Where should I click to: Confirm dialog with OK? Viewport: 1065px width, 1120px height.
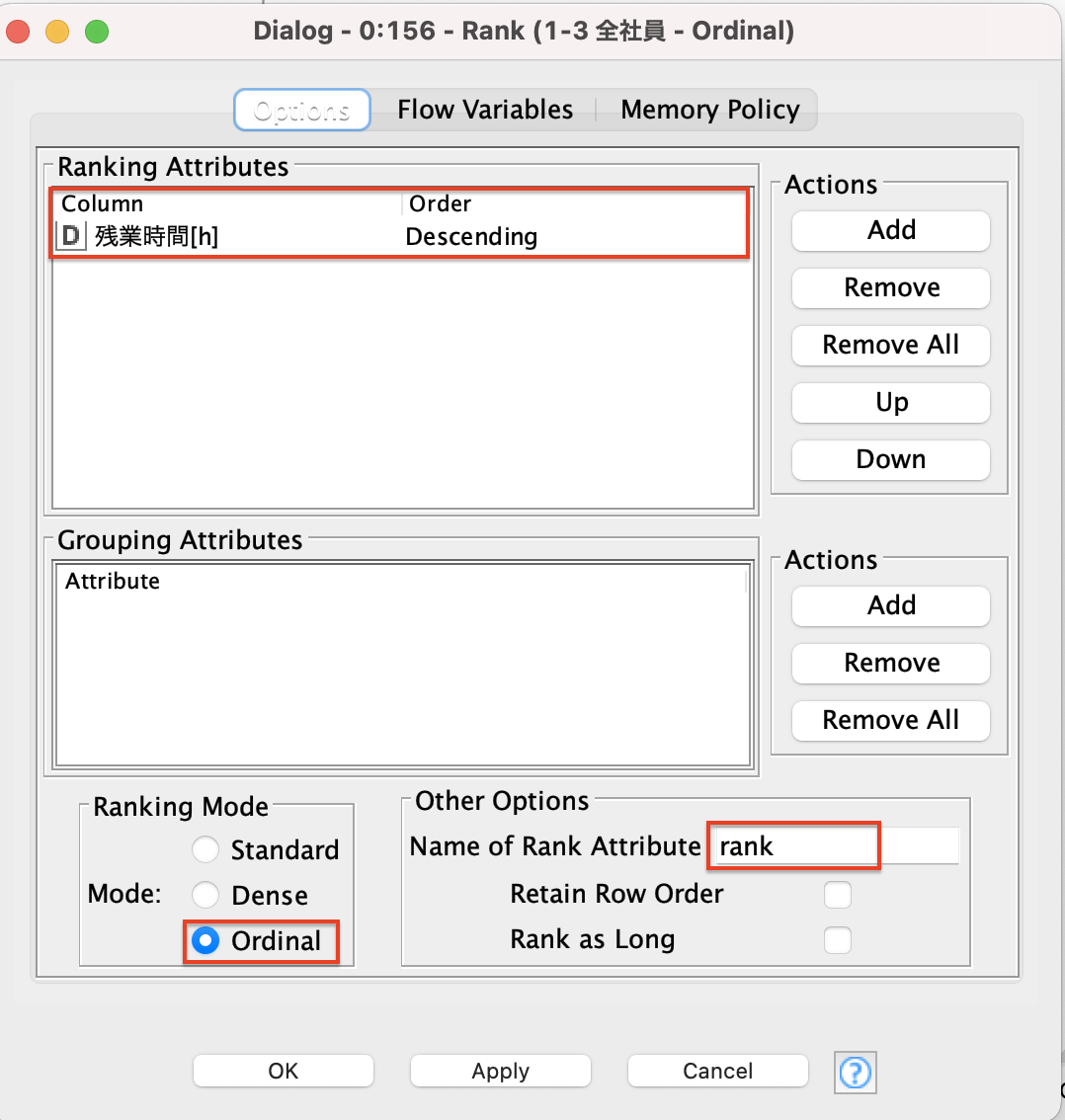(x=283, y=1071)
